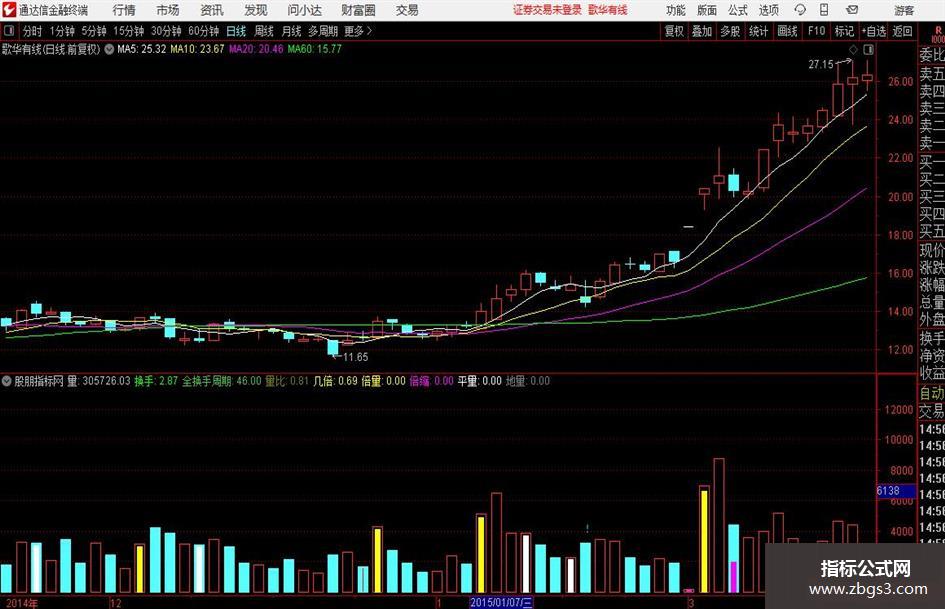Click the MA20: 20.46 indicator value
This screenshot has height=609, width=945.
click(256, 49)
